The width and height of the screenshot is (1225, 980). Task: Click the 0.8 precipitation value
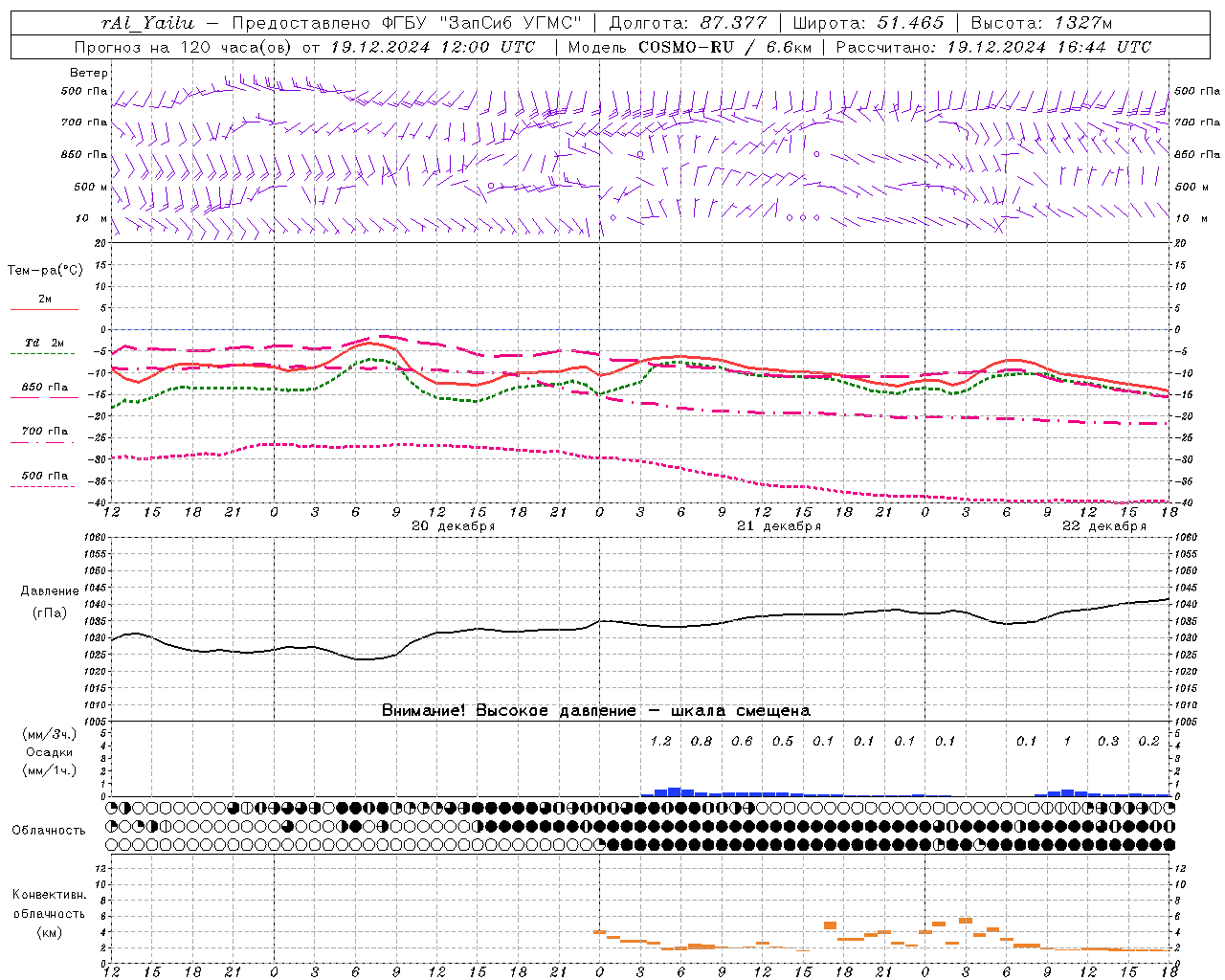pyautogui.click(x=702, y=741)
